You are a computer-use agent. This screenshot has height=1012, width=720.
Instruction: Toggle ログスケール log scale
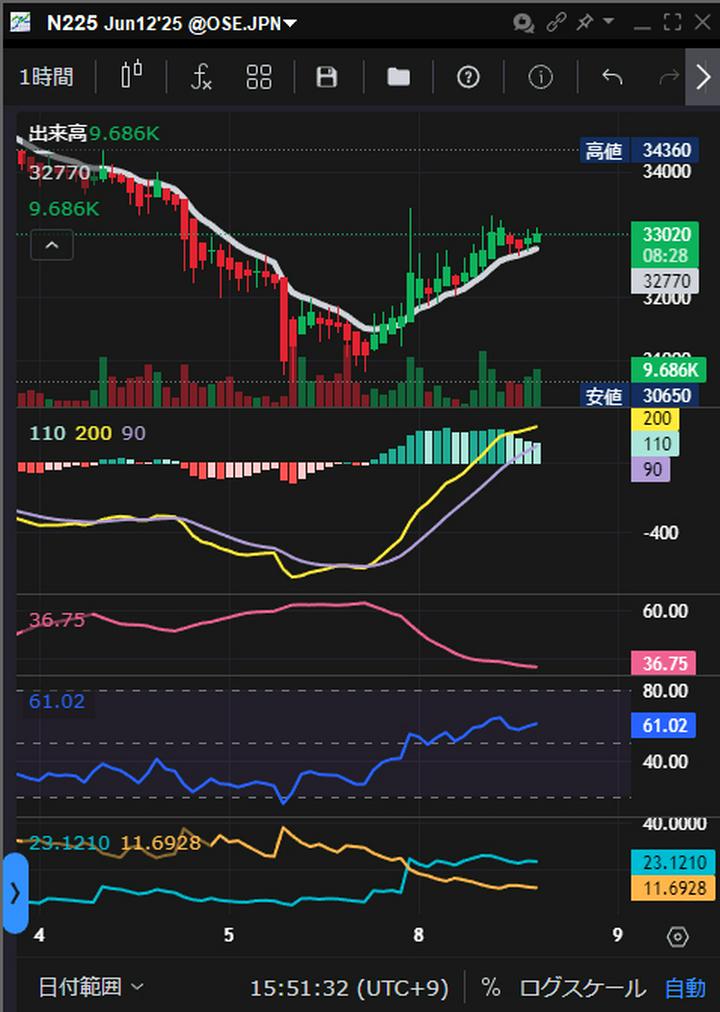coord(582,988)
